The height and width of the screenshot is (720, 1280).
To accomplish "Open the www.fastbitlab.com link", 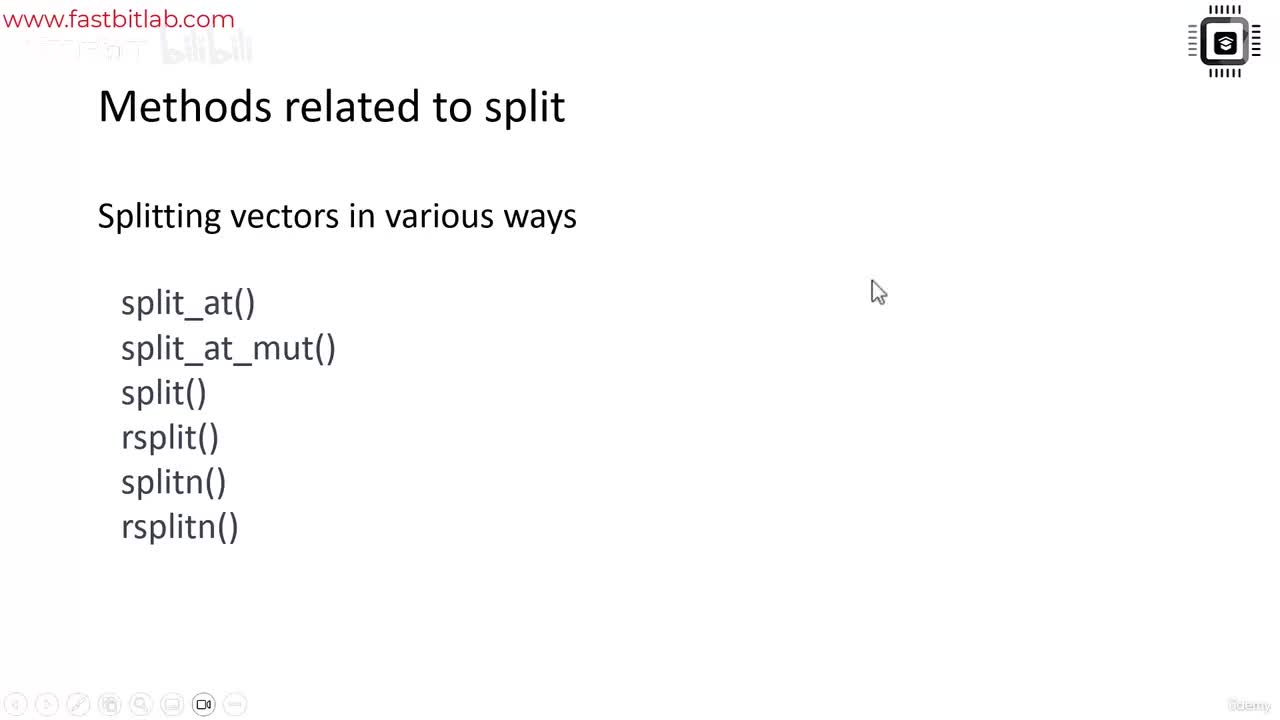I will click(x=119, y=19).
